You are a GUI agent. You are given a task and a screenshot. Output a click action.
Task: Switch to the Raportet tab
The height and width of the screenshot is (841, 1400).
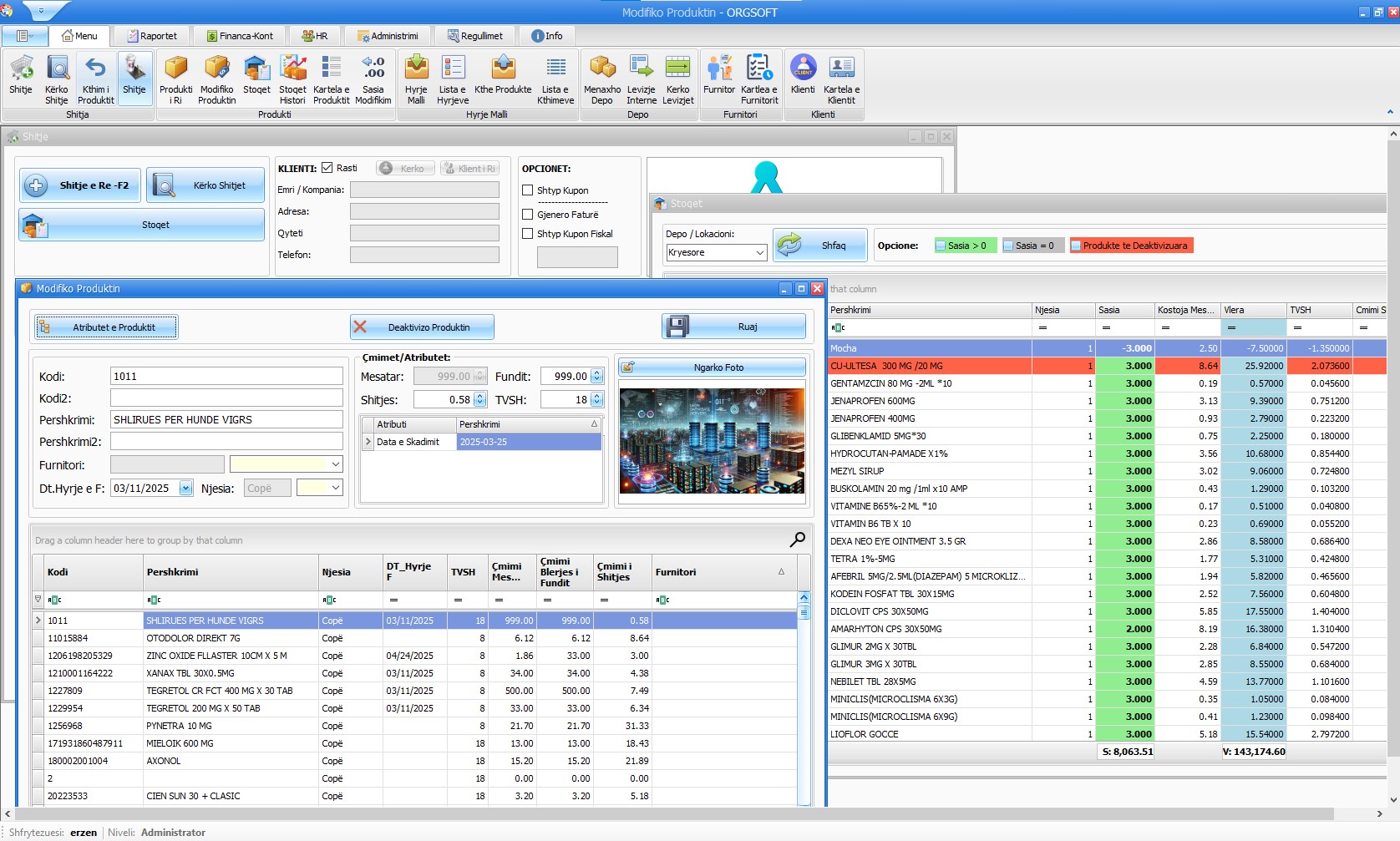coord(151,36)
